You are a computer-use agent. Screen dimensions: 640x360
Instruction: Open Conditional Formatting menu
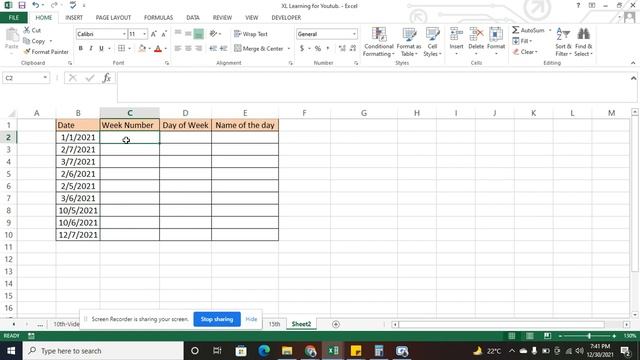tap(379, 42)
